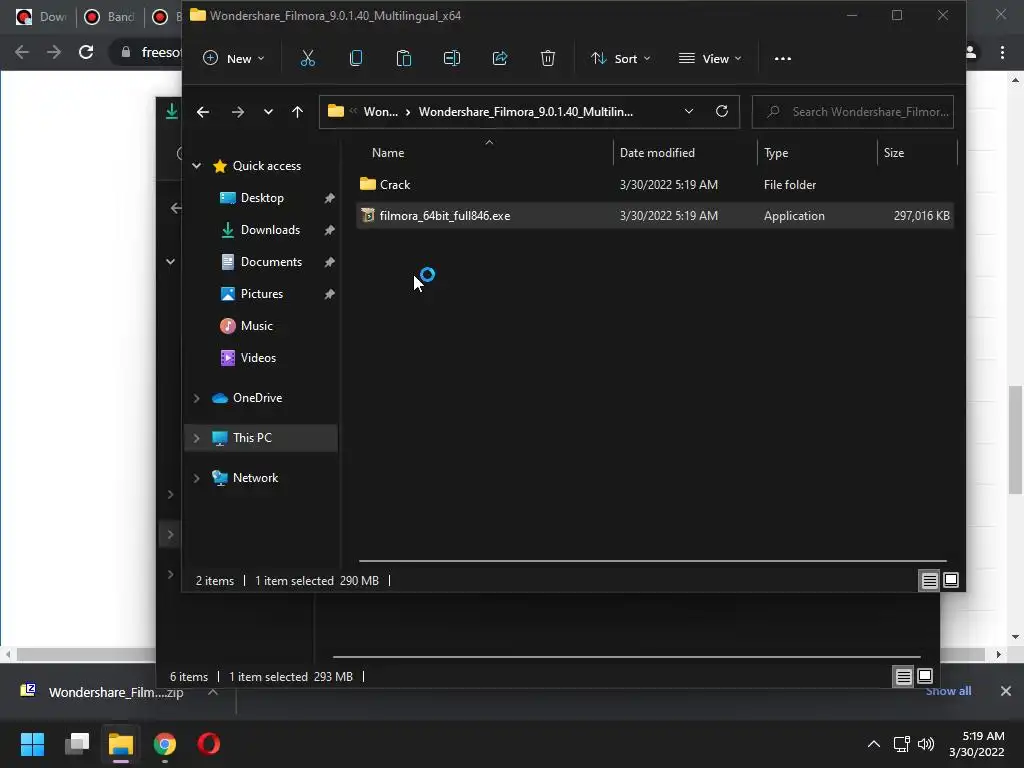Open File Explorer taskbar icon
The width and height of the screenshot is (1024, 768).
click(121, 744)
